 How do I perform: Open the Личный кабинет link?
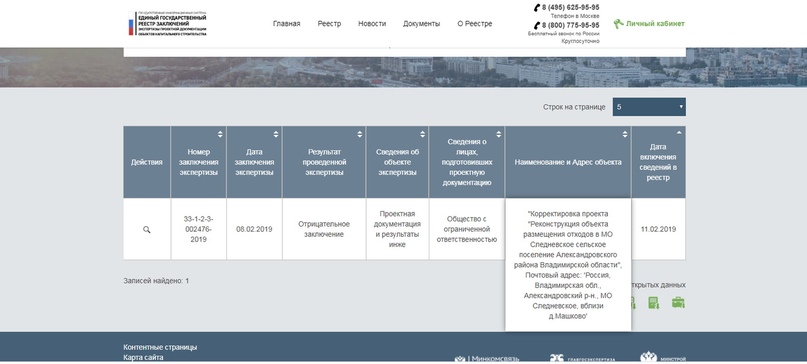(655, 24)
